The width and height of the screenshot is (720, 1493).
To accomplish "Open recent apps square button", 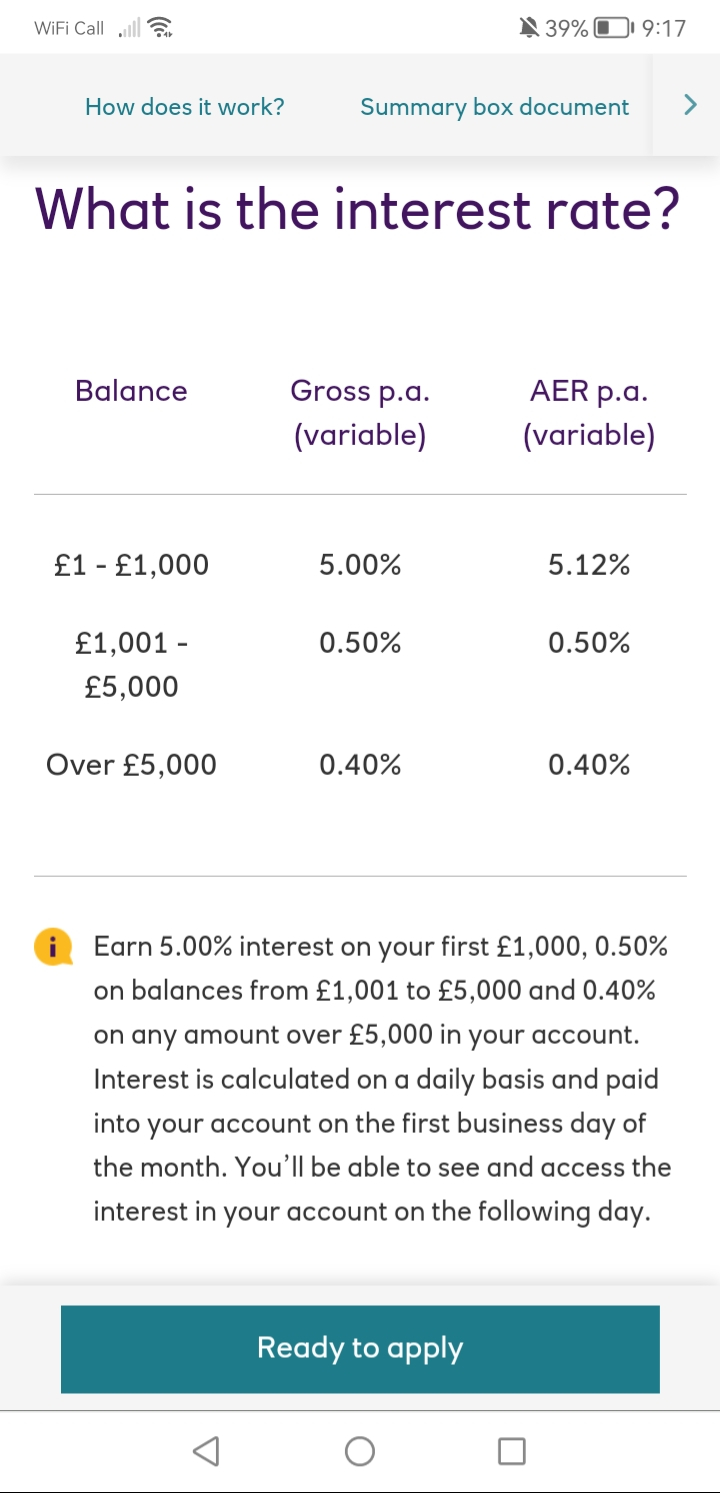I will (x=511, y=1451).
